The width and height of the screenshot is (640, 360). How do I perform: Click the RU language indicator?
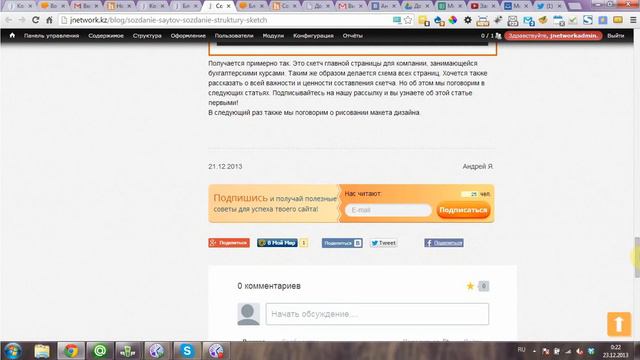(522, 350)
